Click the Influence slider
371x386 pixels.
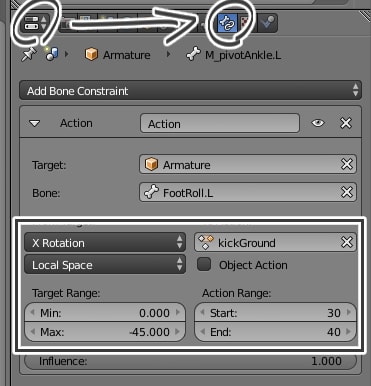(190, 361)
